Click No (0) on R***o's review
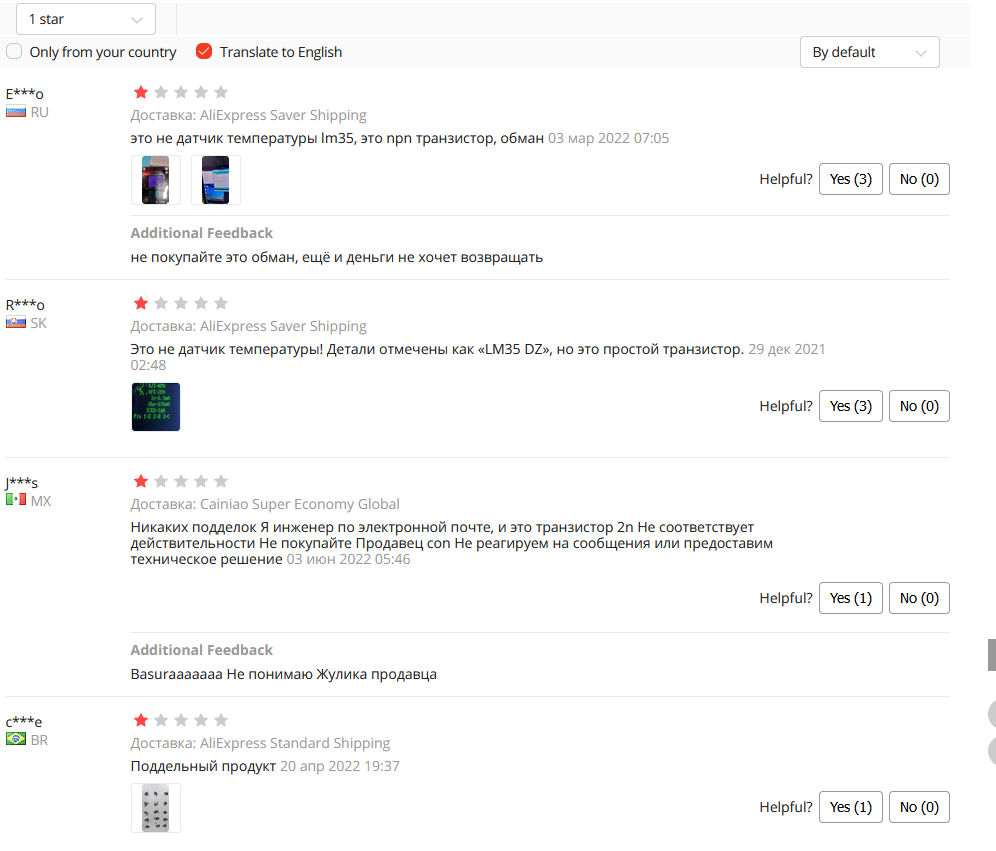Screen dimensions: 996x851 (919, 406)
